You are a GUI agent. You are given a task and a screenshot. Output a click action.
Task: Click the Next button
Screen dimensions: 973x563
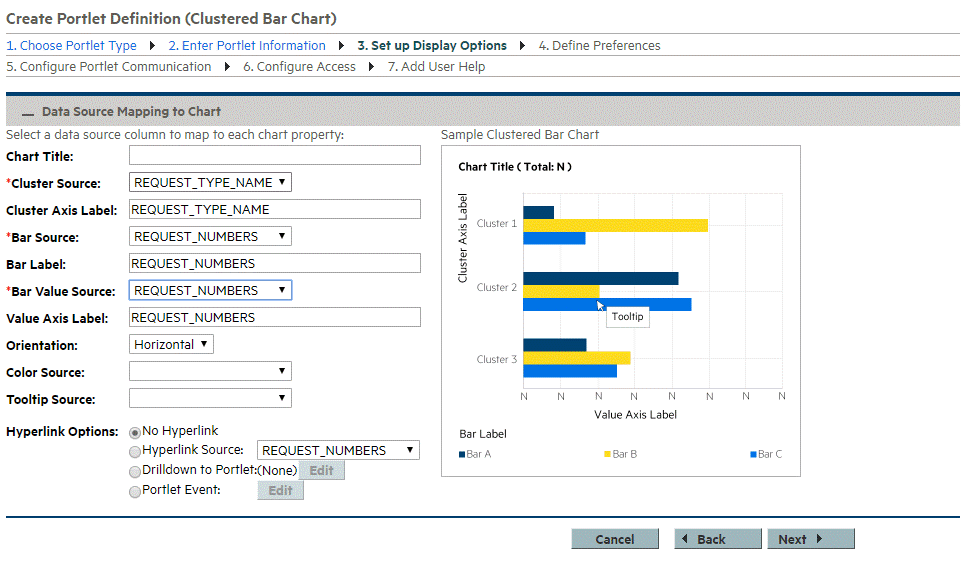click(811, 539)
